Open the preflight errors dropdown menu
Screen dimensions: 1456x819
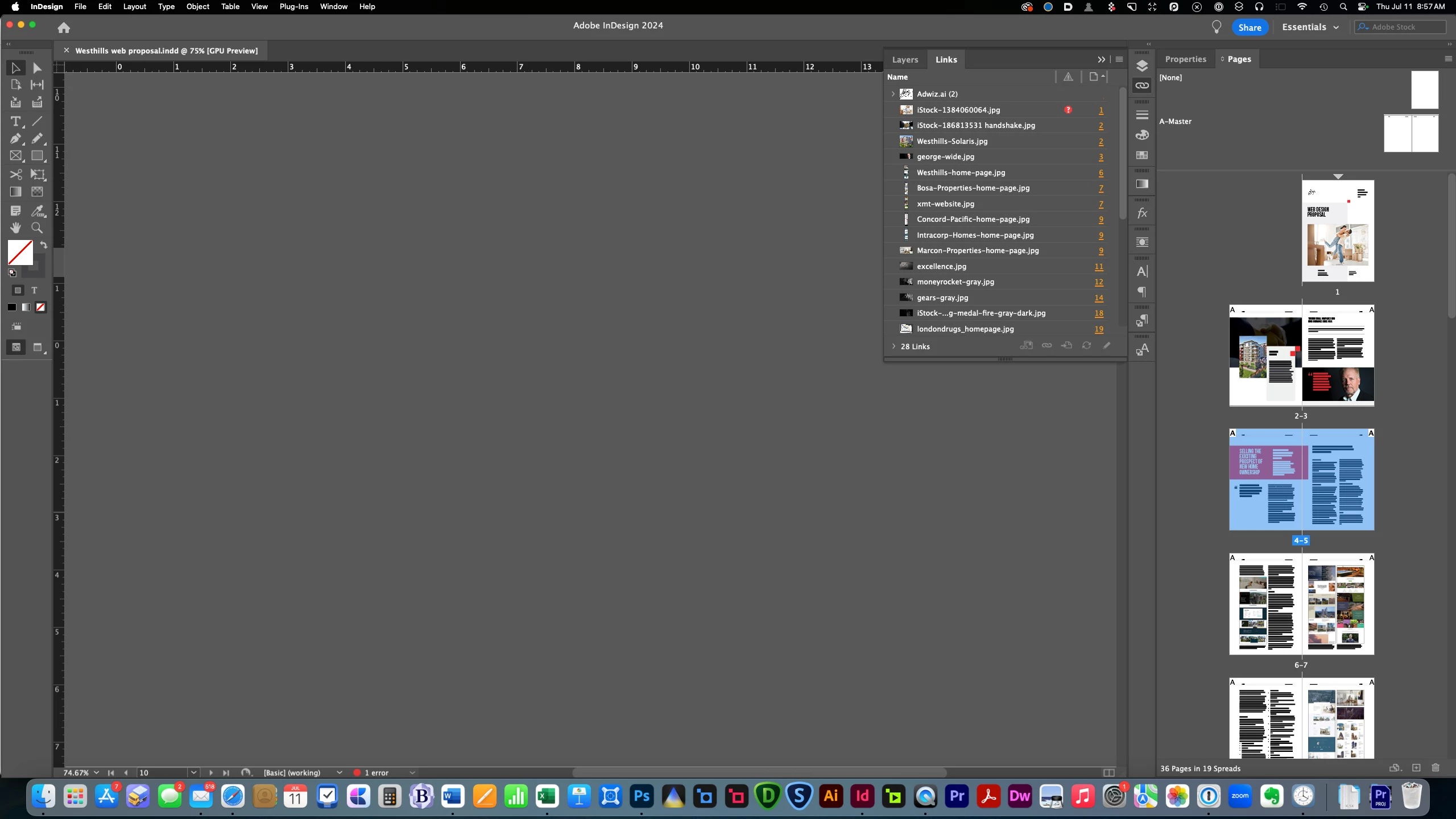(412, 772)
